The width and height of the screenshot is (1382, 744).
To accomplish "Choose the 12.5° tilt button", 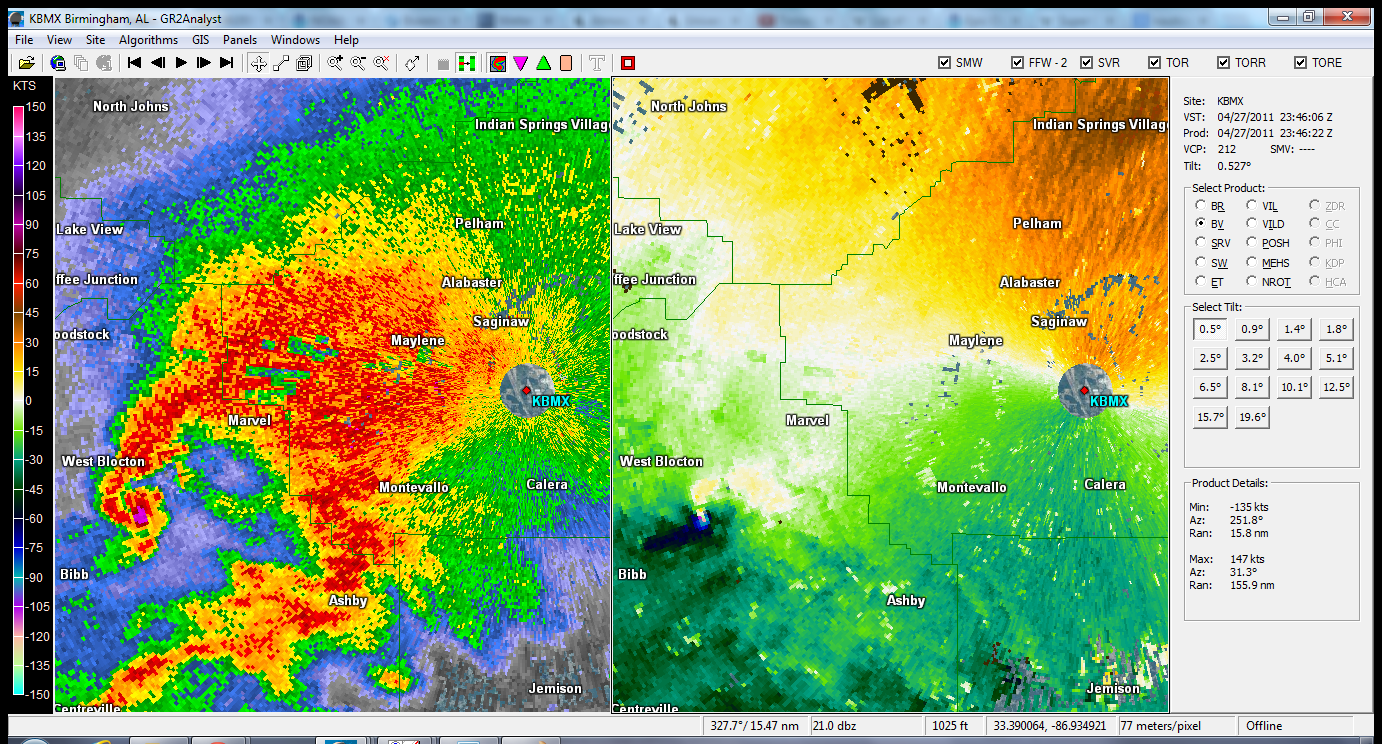I will [1336, 387].
